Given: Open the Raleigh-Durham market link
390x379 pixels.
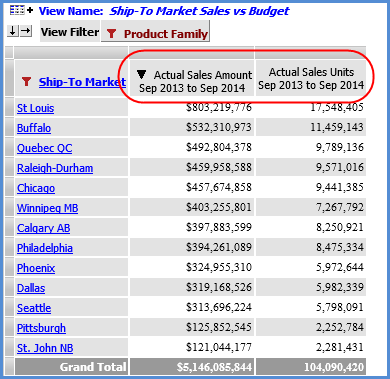Looking at the screenshot, I should coord(55,168).
